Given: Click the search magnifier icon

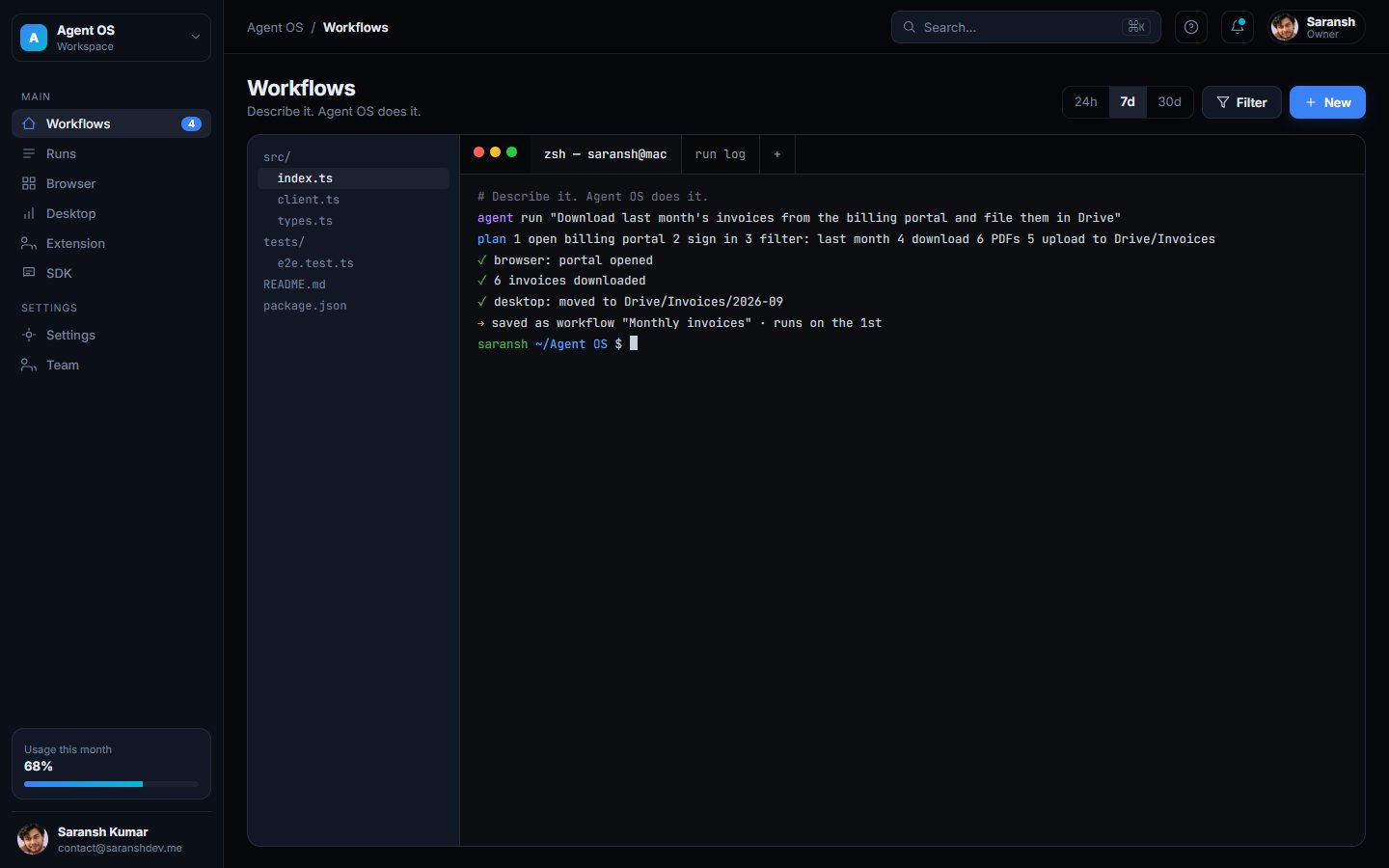Looking at the screenshot, I should point(909,27).
